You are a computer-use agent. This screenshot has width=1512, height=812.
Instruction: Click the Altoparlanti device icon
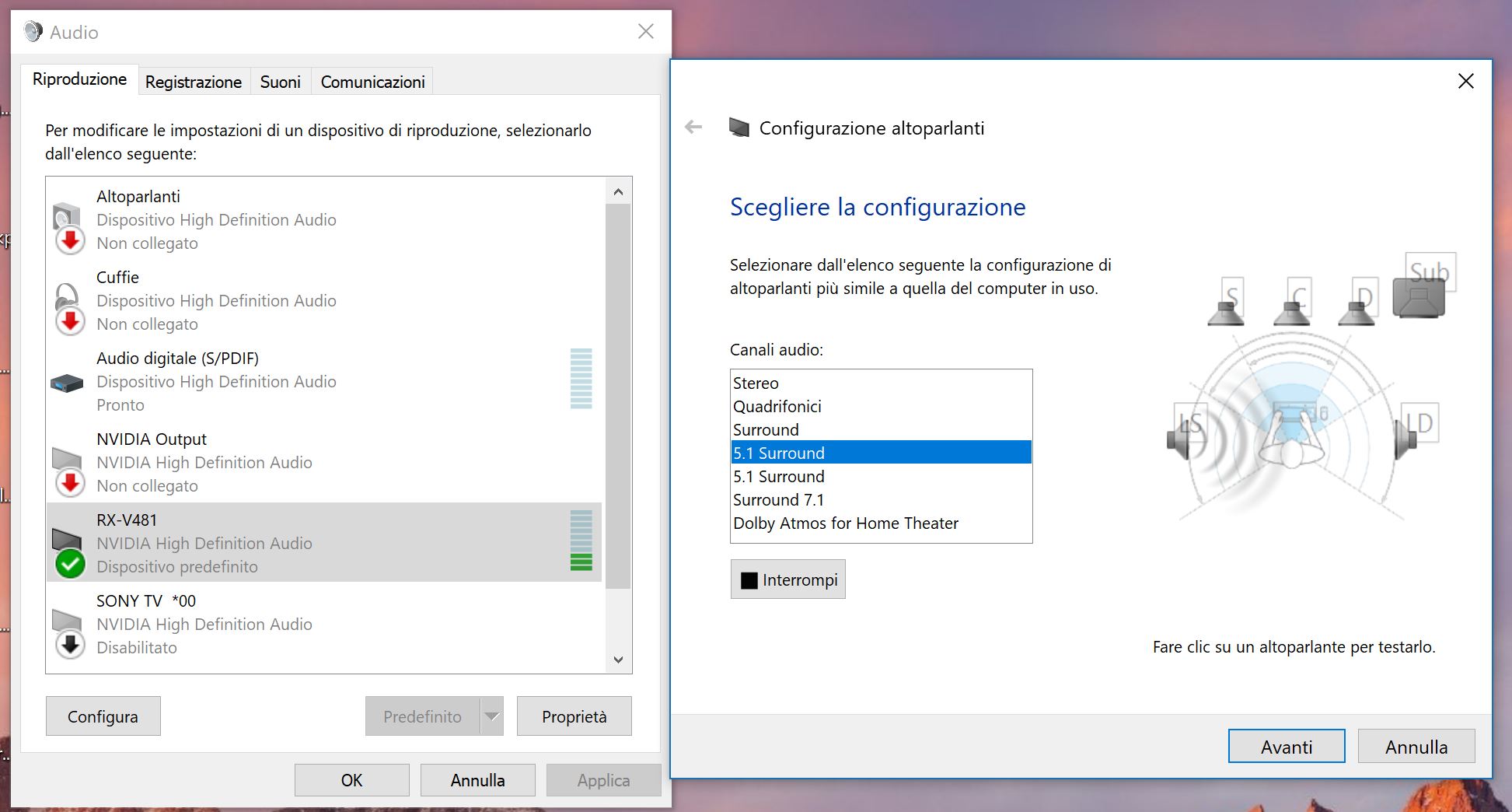pyautogui.click(x=68, y=226)
